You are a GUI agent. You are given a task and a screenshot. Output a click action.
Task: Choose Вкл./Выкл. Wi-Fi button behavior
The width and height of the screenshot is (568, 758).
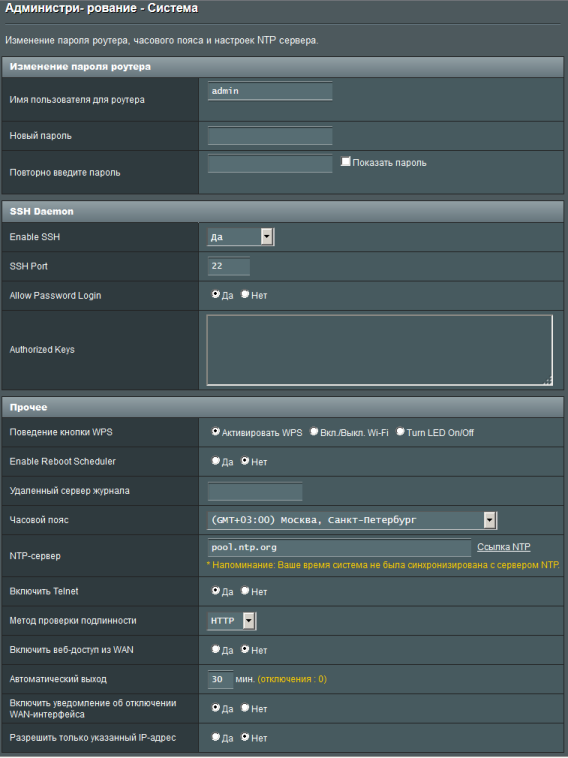click(x=314, y=431)
